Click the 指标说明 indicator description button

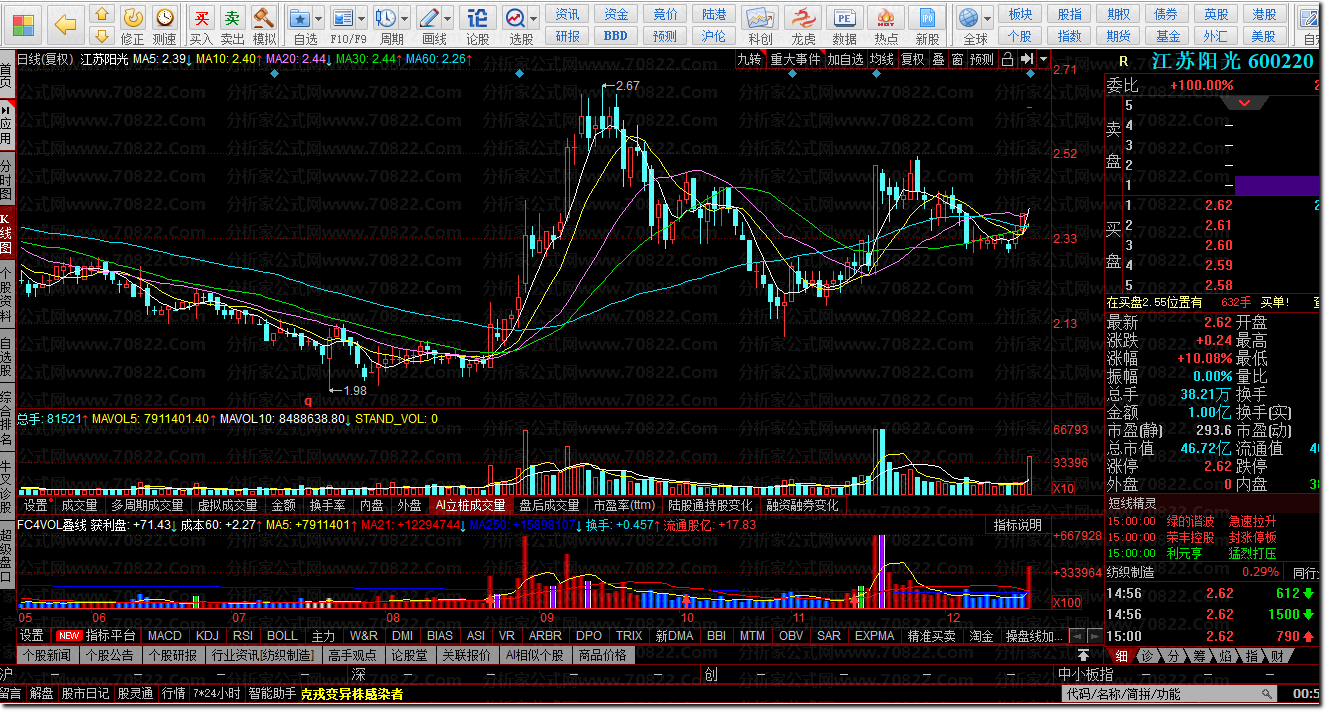1017,525
